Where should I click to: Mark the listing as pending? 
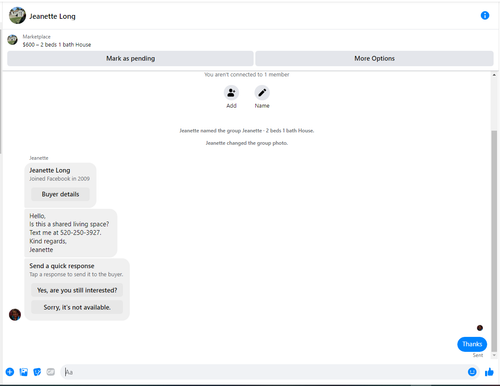(x=130, y=58)
